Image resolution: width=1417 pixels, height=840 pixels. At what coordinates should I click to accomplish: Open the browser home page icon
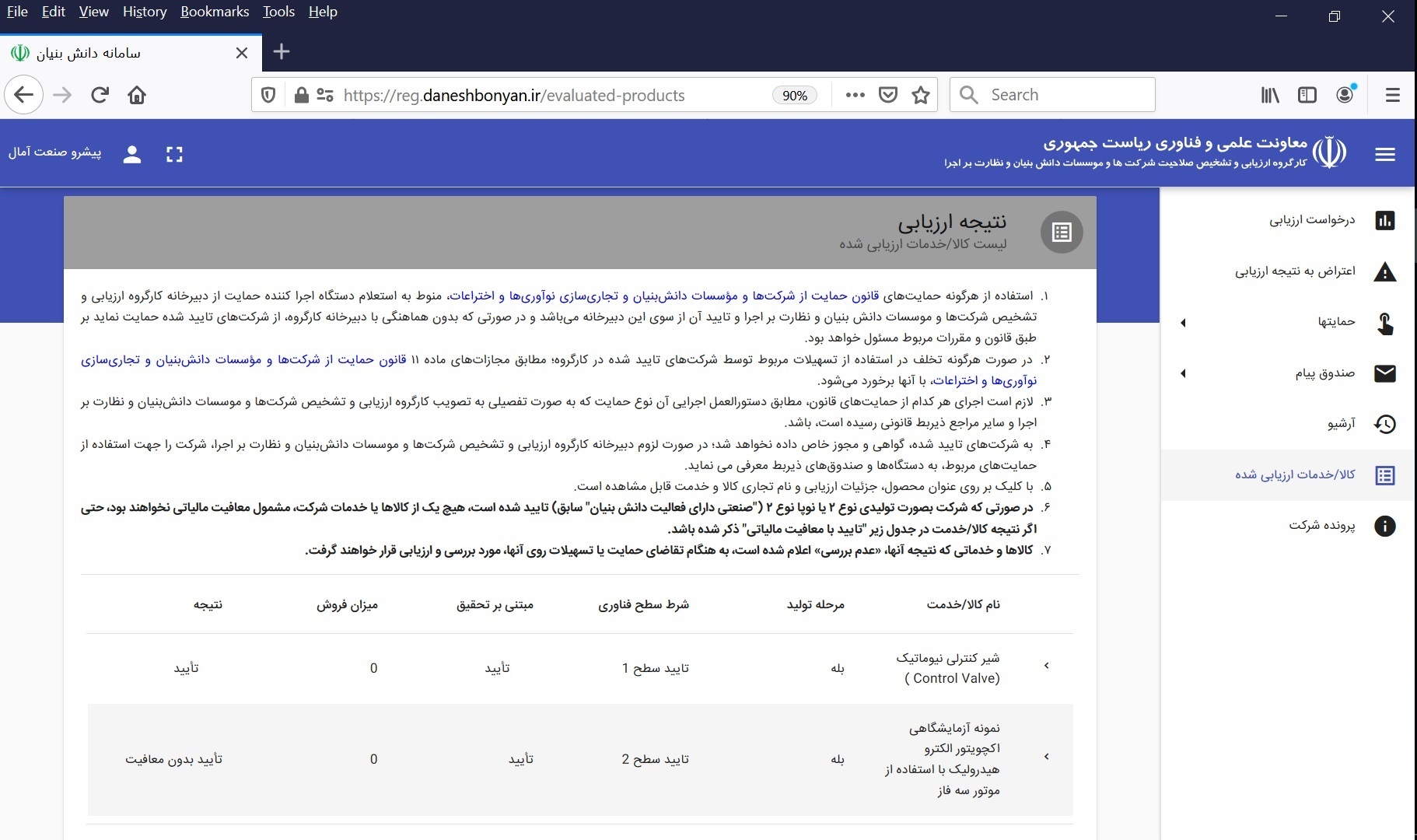[137, 95]
